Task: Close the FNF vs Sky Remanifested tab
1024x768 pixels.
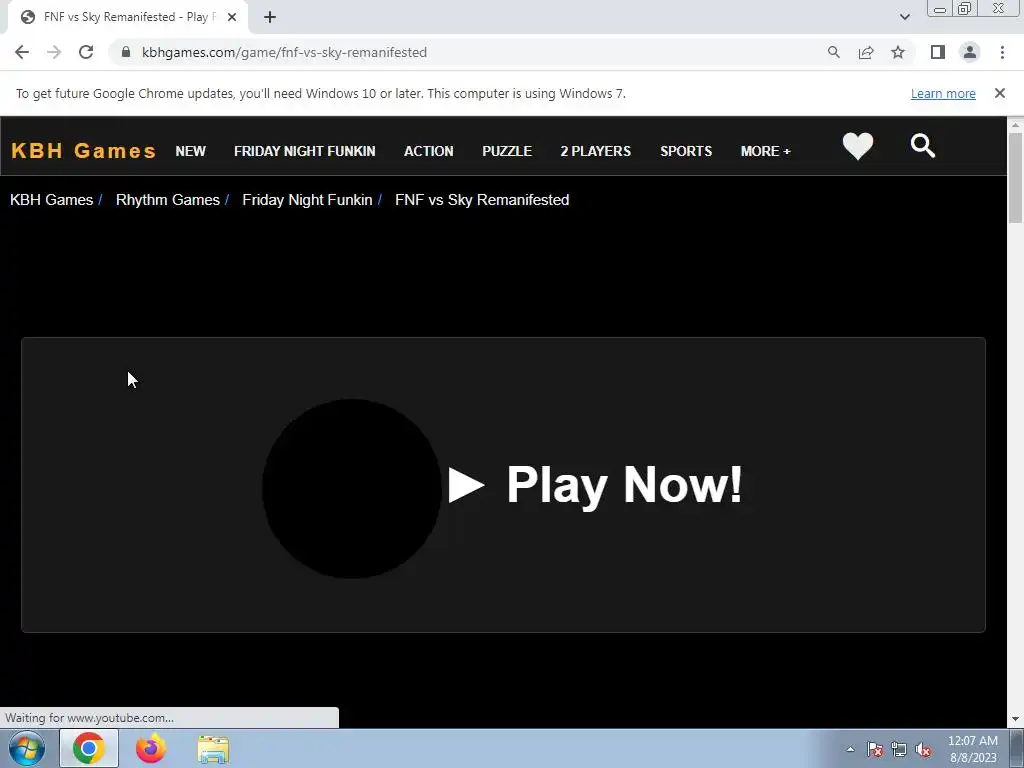Action: pyautogui.click(x=231, y=18)
